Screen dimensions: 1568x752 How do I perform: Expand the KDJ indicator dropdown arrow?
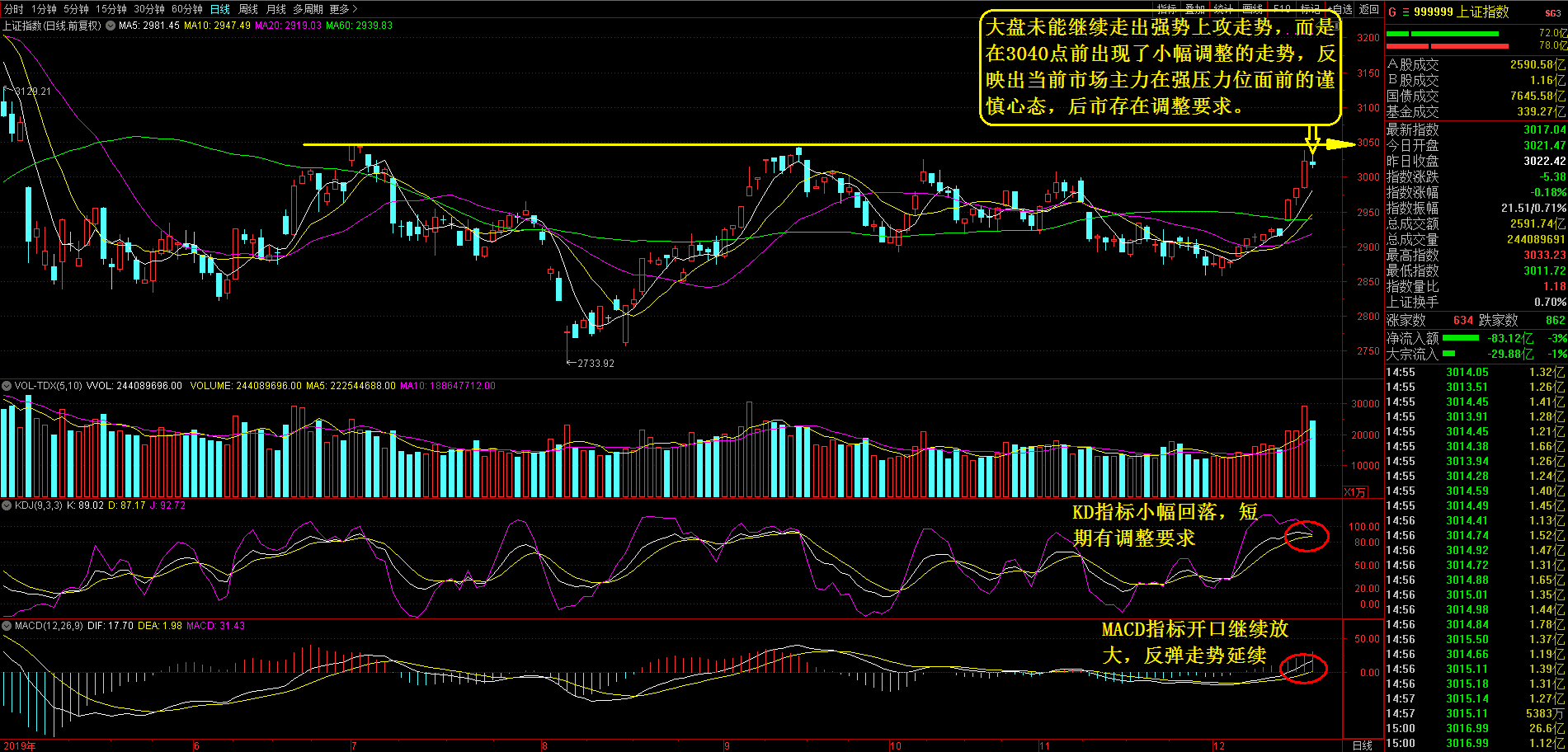[7, 505]
